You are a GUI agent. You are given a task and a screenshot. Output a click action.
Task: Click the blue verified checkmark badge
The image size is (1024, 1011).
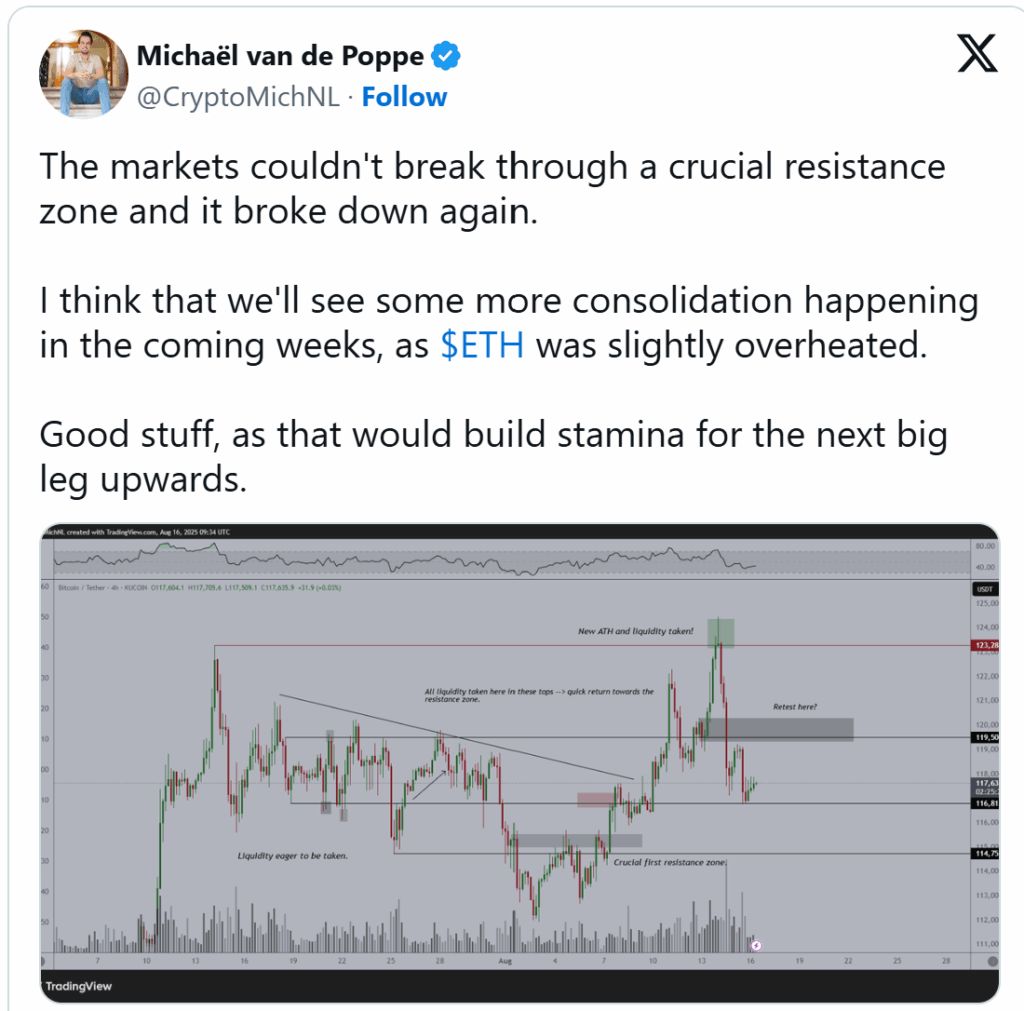[447, 56]
